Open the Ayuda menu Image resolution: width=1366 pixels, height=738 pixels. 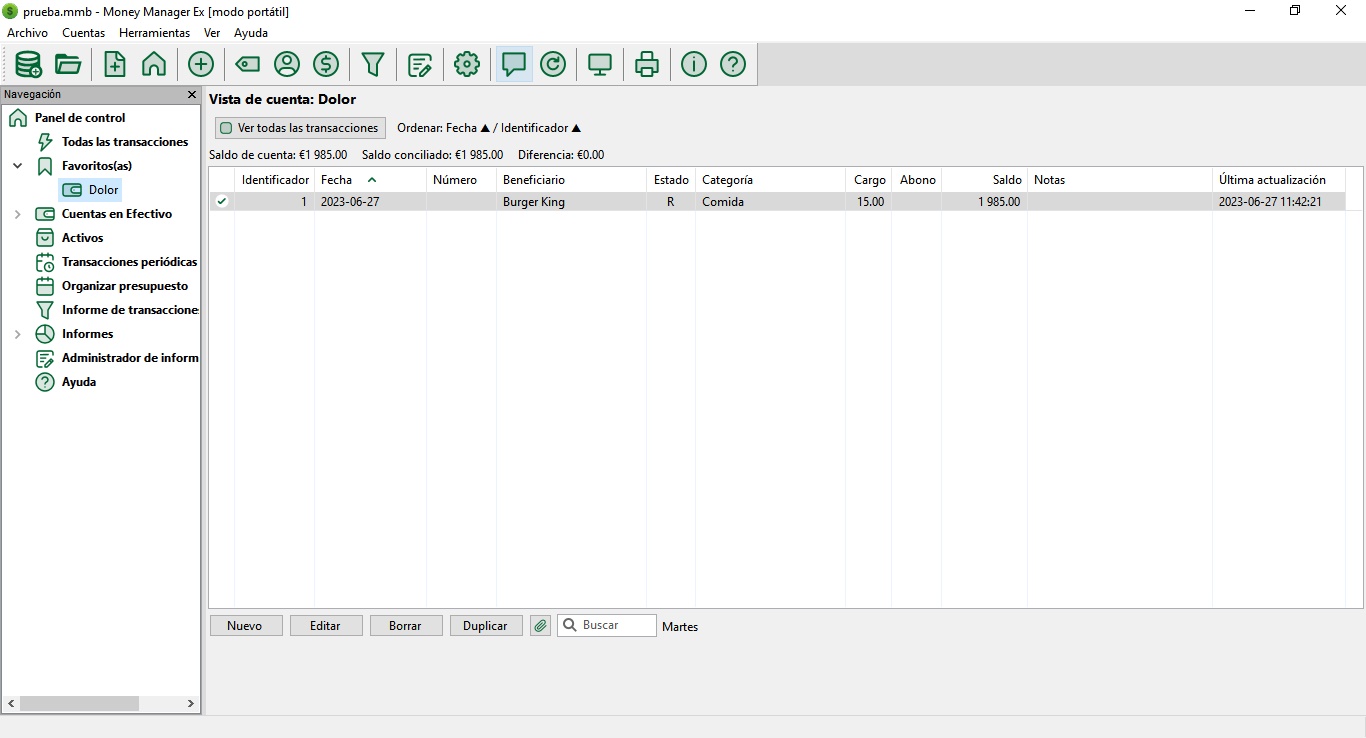(251, 33)
